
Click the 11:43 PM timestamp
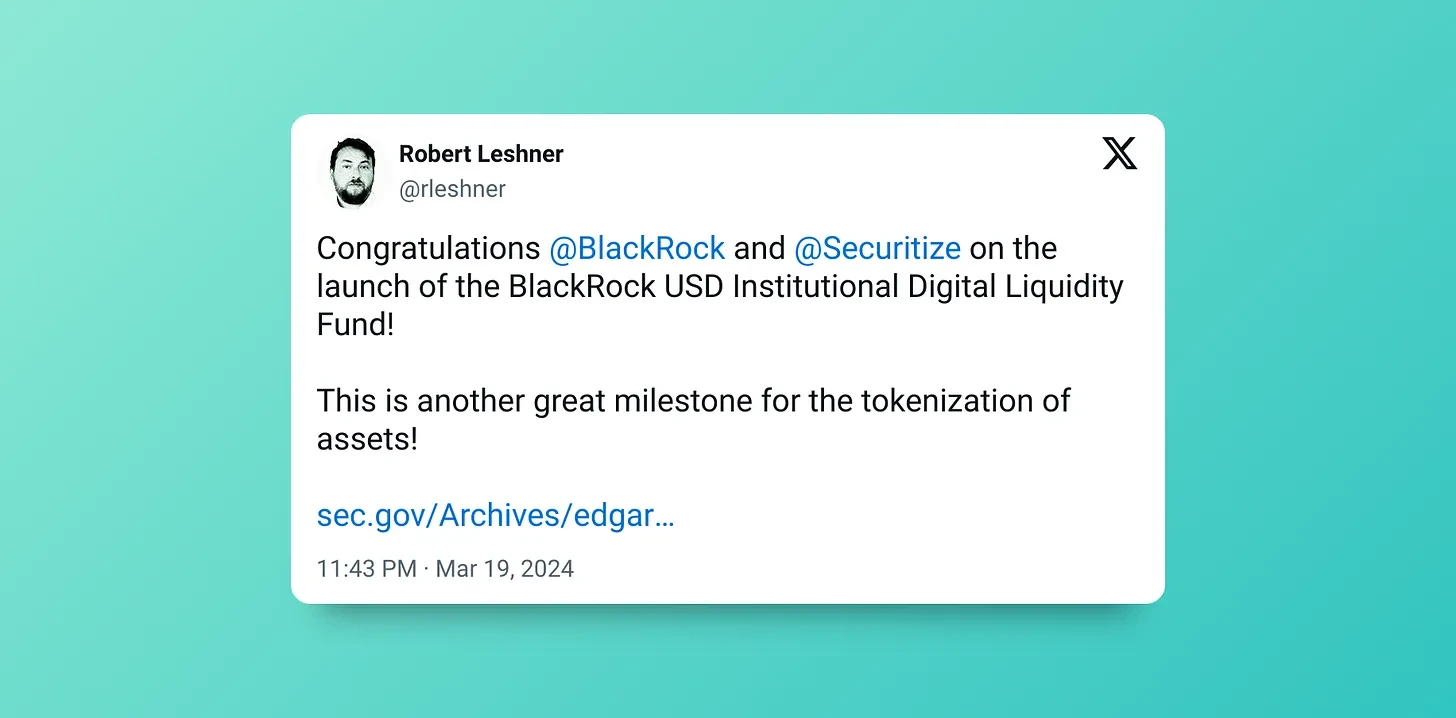coord(366,569)
